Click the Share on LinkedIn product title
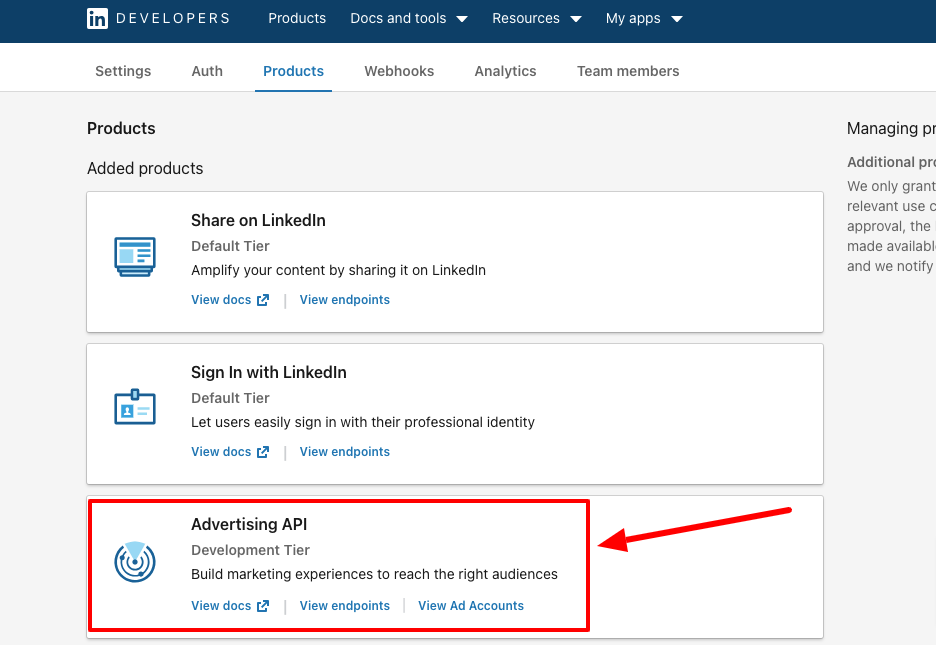The height and width of the screenshot is (645, 936). point(258,221)
